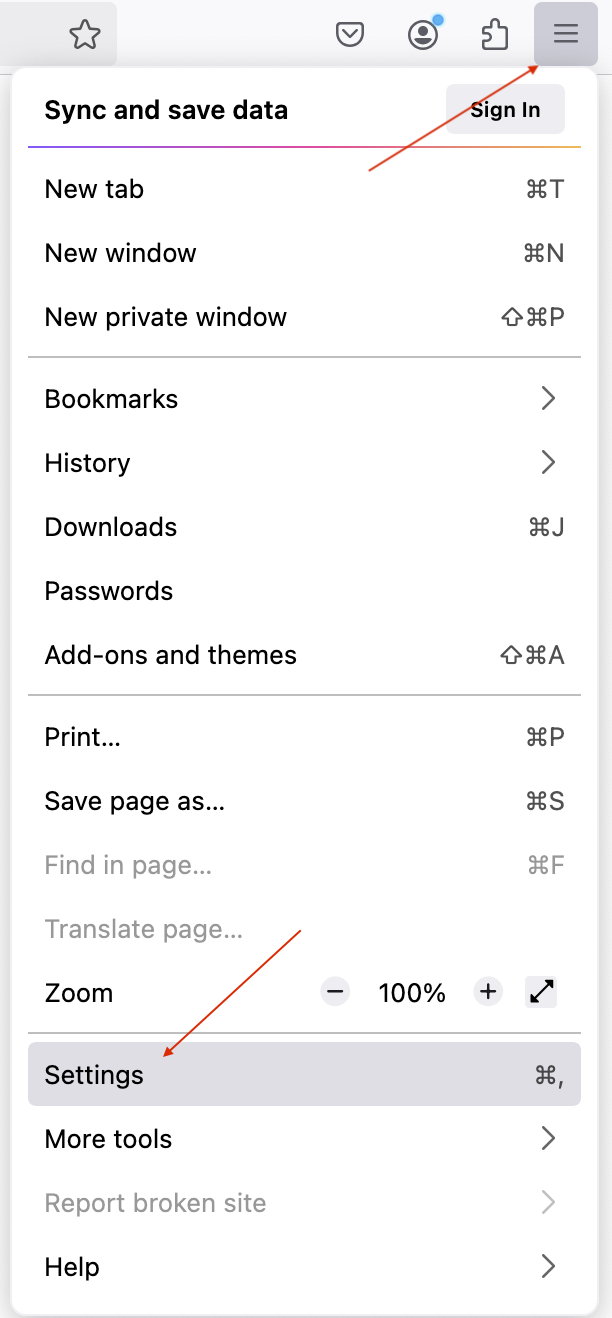The image size is (612, 1318).
Task: Close the hamburger application menu button
Action: point(566,35)
